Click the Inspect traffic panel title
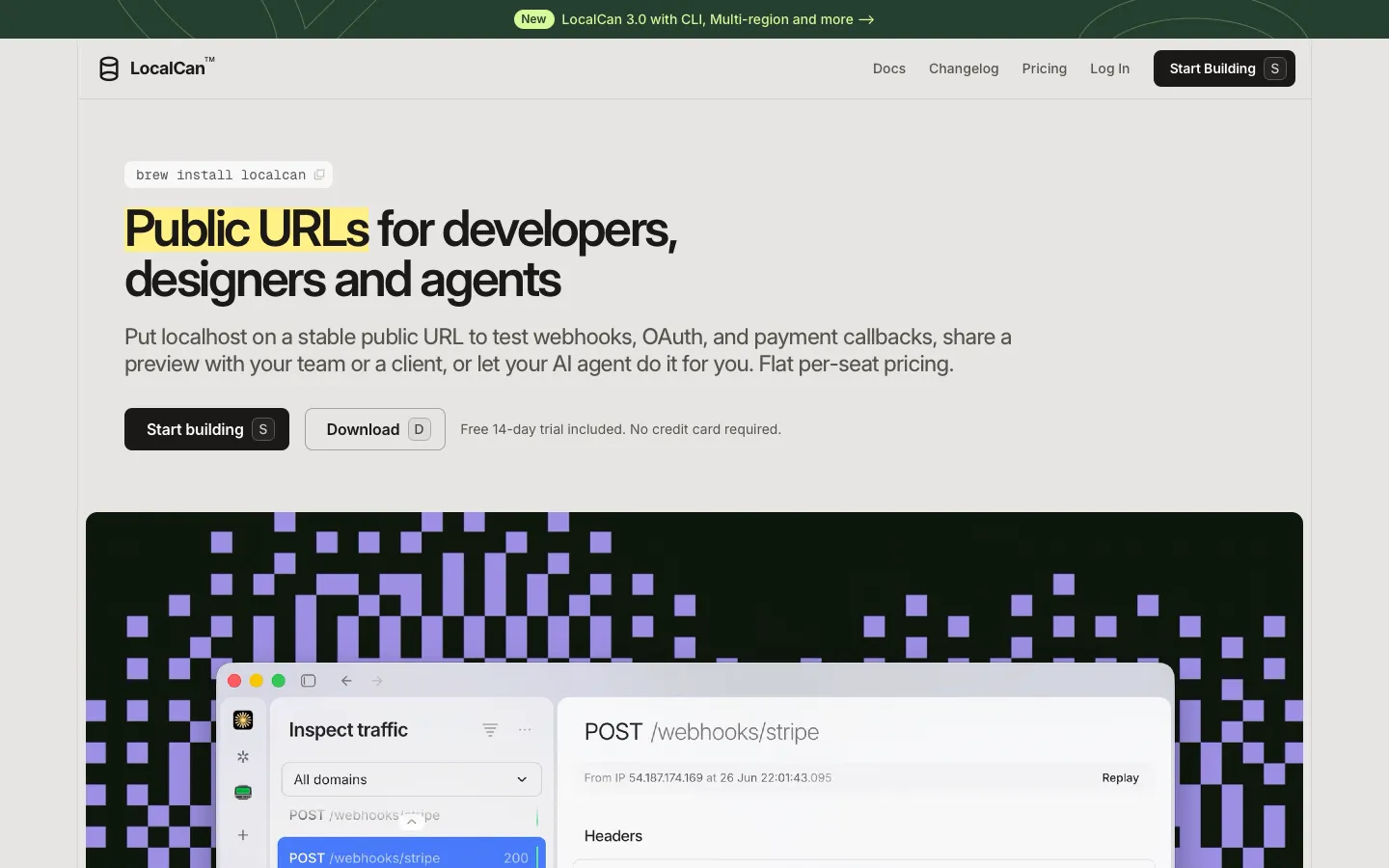Image resolution: width=1389 pixels, height=868 pixels. (348, 730)
